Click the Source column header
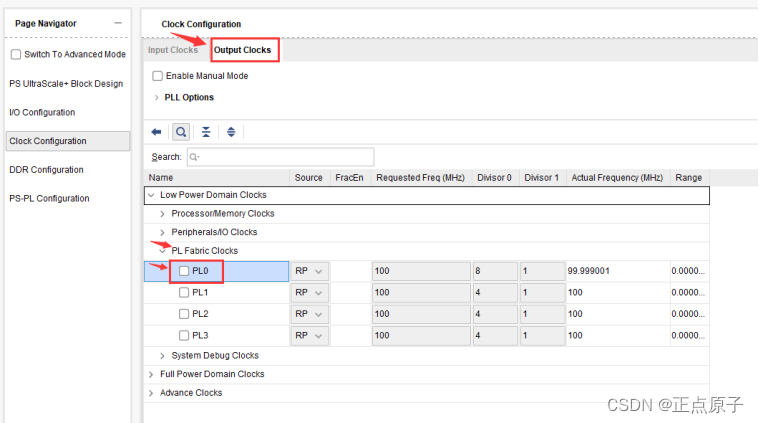Image resolution: width=759 pixels, height=423 pixels. tap(309, 178)
